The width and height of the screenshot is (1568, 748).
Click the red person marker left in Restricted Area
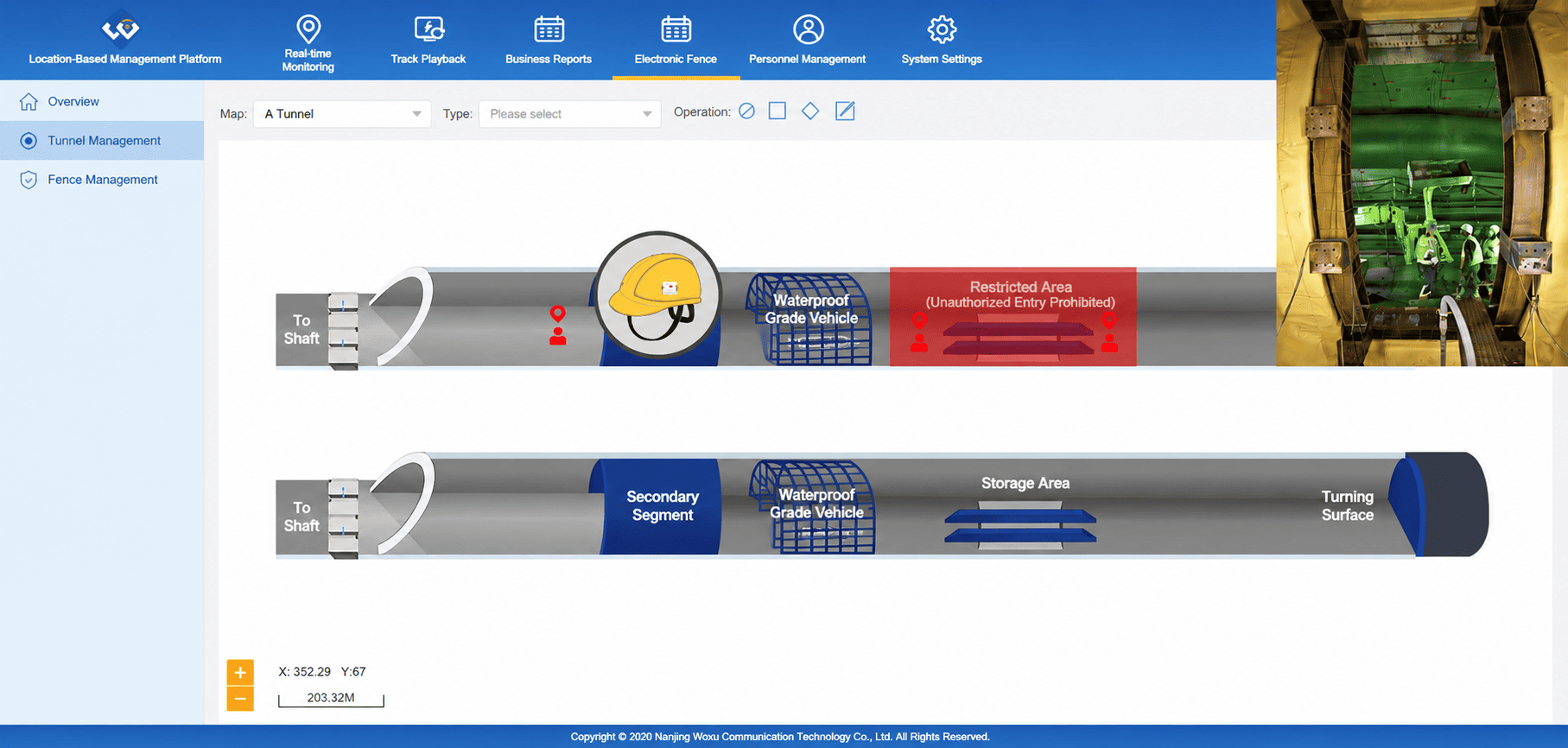coord(919,333)
